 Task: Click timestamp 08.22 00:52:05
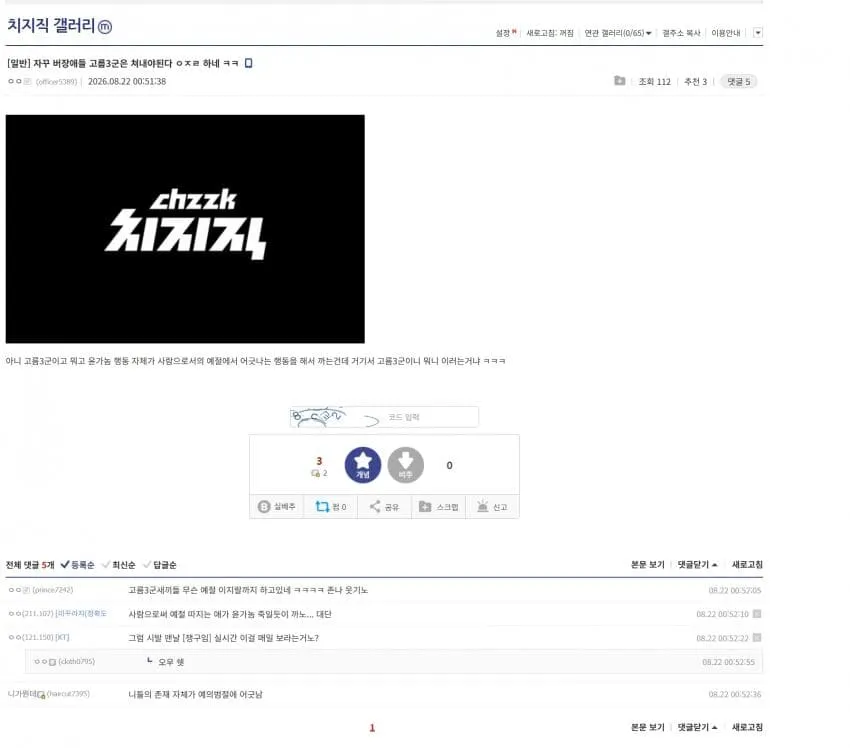(735, 590)
